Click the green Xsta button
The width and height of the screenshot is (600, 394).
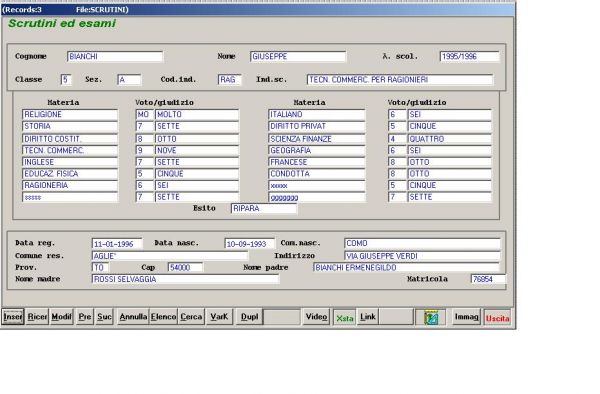(x=344, y=317)
